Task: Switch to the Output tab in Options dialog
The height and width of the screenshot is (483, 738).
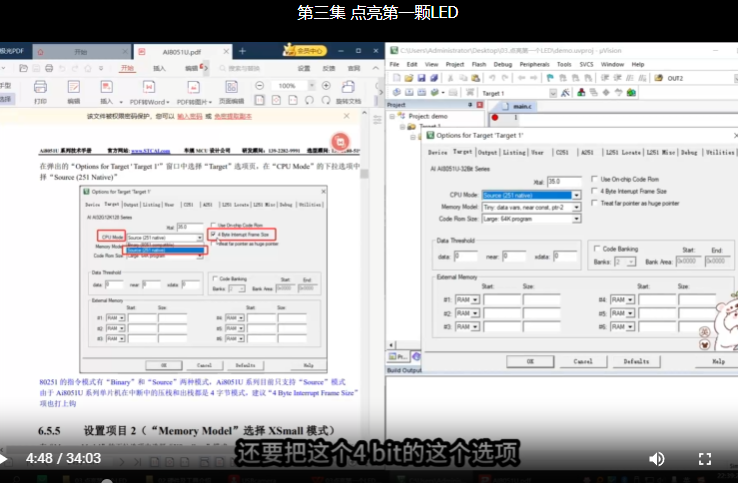Action: pyautogui.click(x=487, y=153)
